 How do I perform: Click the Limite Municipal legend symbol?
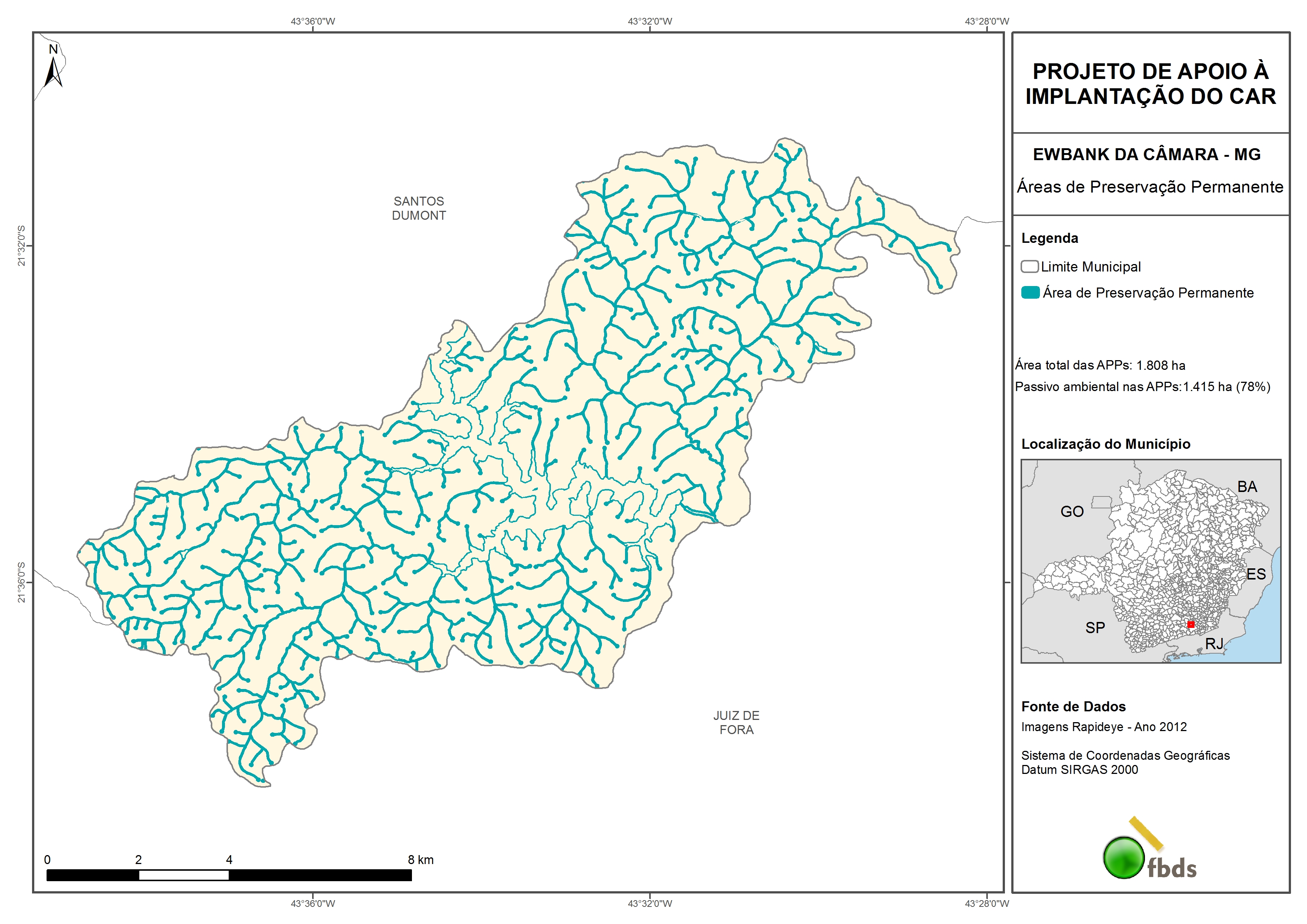coord(1029,266)
